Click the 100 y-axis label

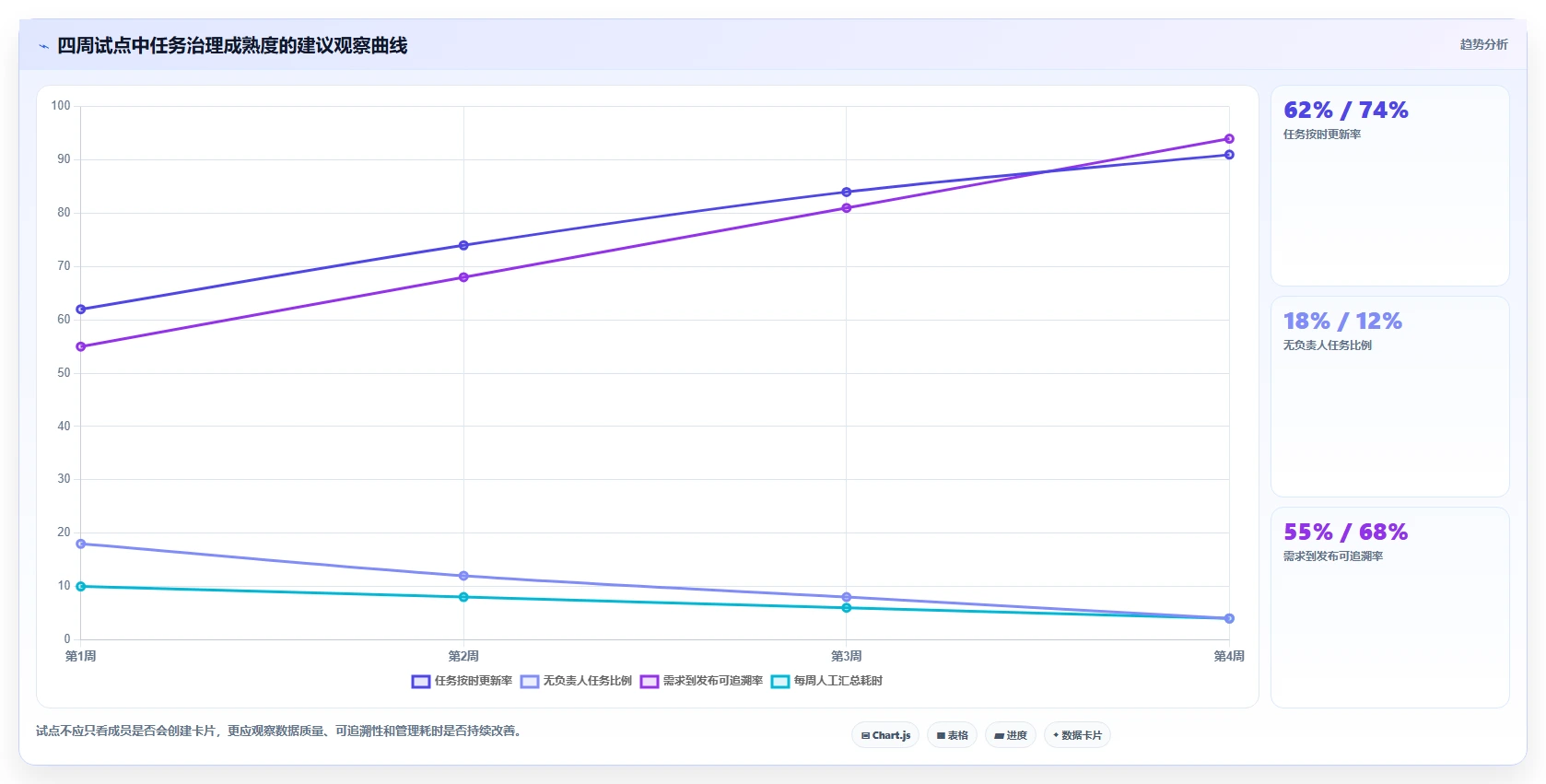tap(61, 106)
